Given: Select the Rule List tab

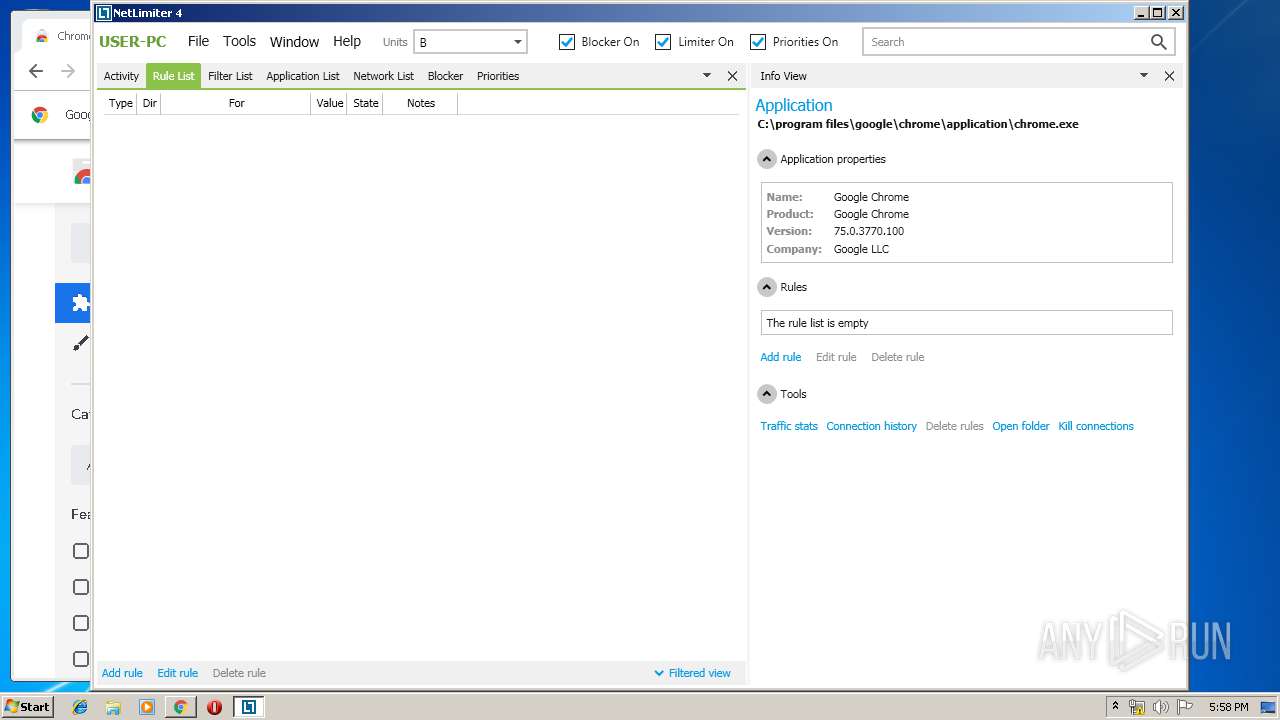Looking at the screenshot, I should coord(174,76).
